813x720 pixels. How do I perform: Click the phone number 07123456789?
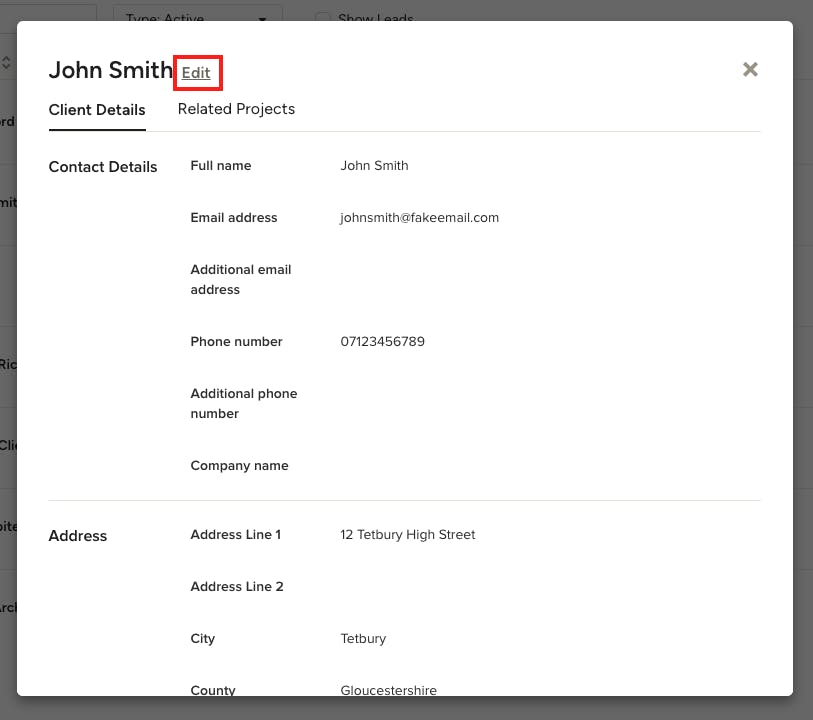tap(382, 341)
